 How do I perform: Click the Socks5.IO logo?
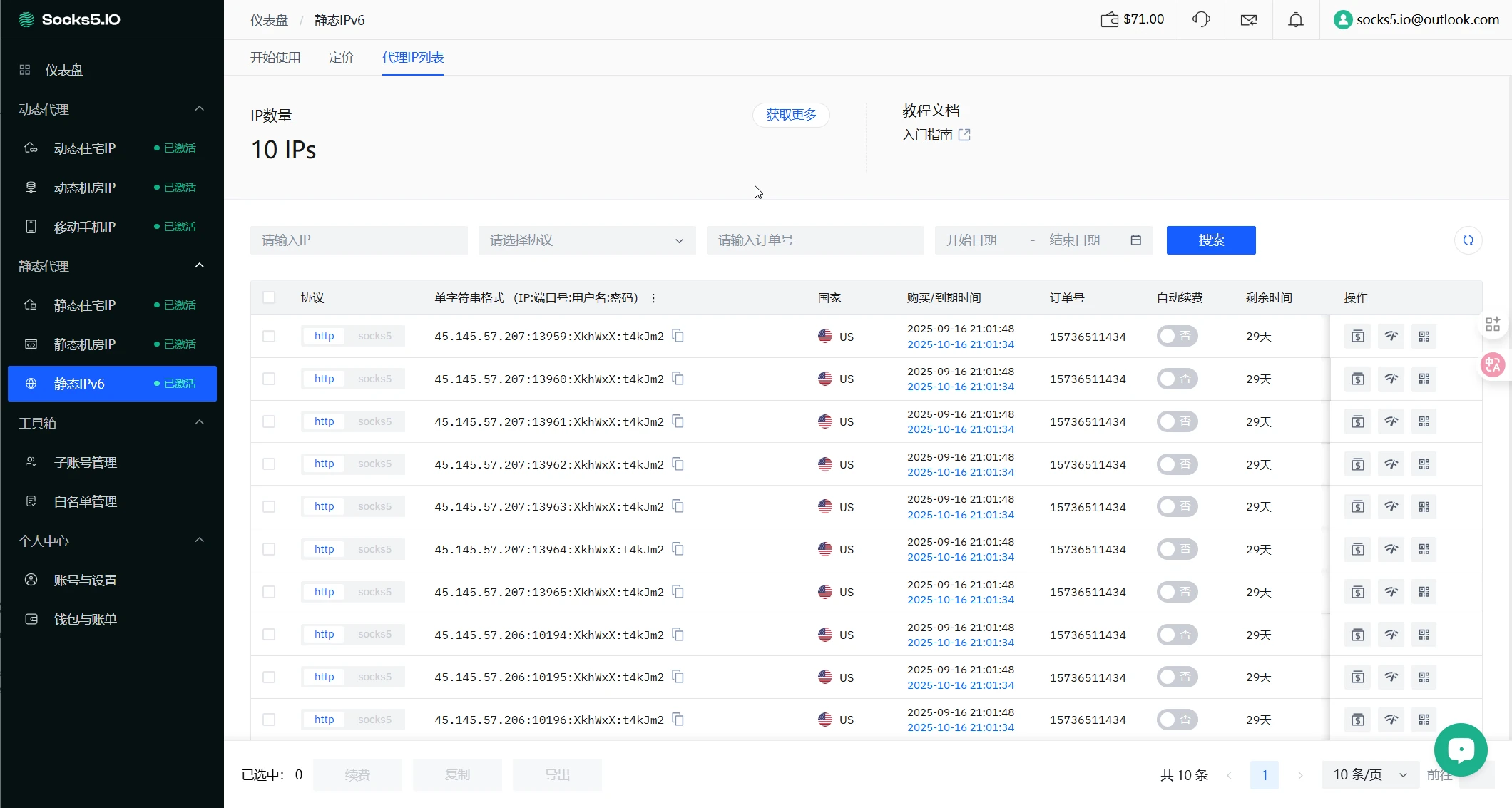tap(69, 19)
